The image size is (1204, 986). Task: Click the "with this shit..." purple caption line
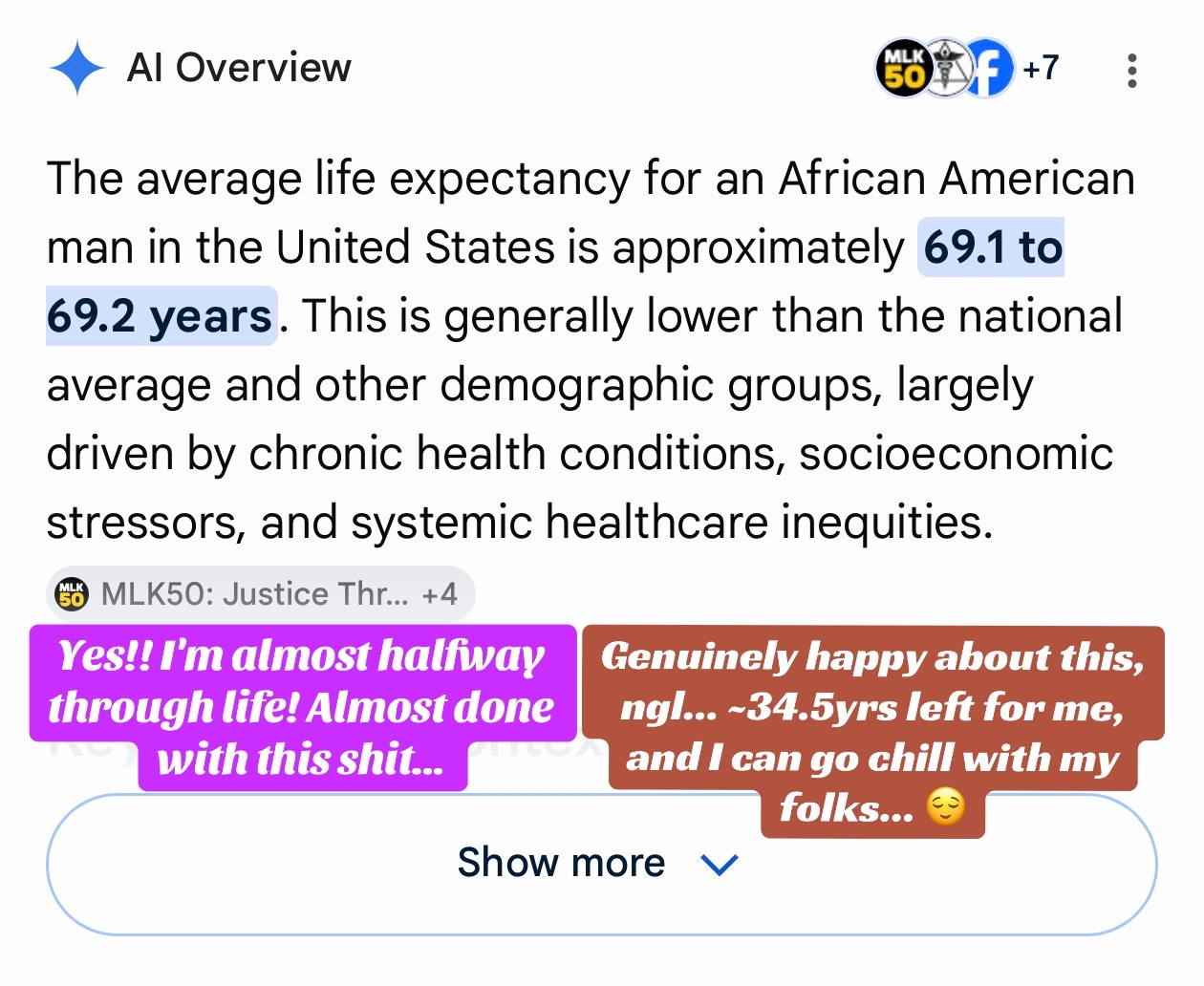(x=302, y=761)
